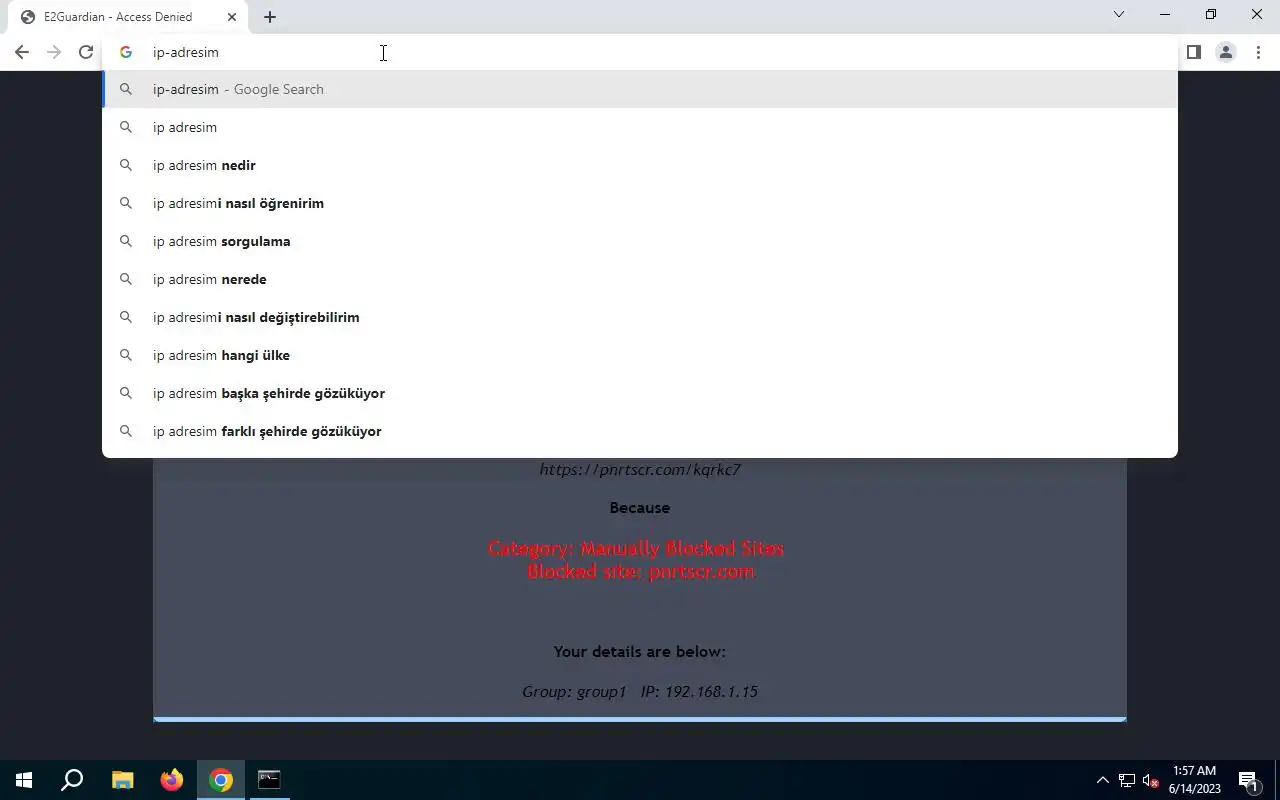Click Chrome icon in taskbar
The image size is (1280, 800).
221,780
